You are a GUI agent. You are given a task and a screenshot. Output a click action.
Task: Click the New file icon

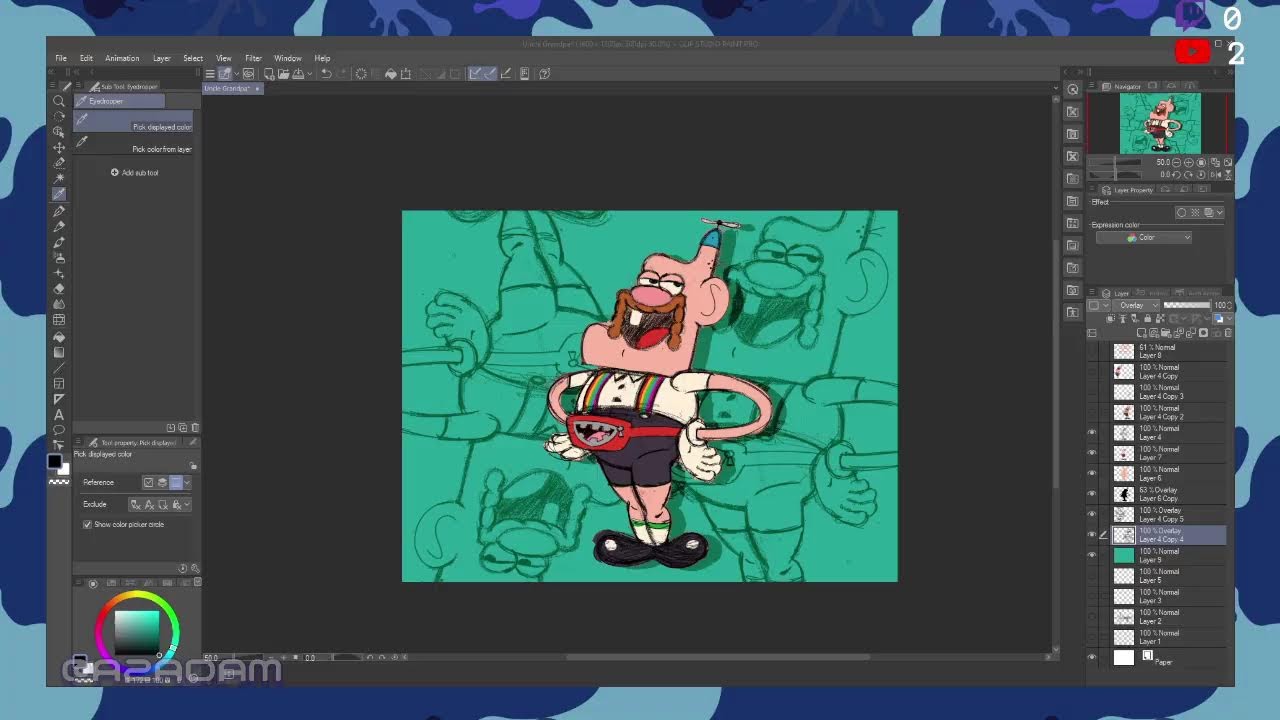[x=269, y=74]
